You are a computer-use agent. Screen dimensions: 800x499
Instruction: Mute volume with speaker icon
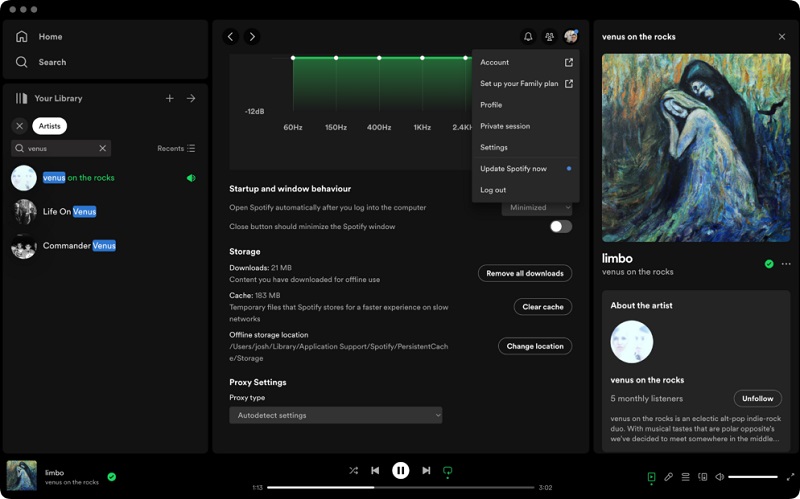(x=719, y=477)
